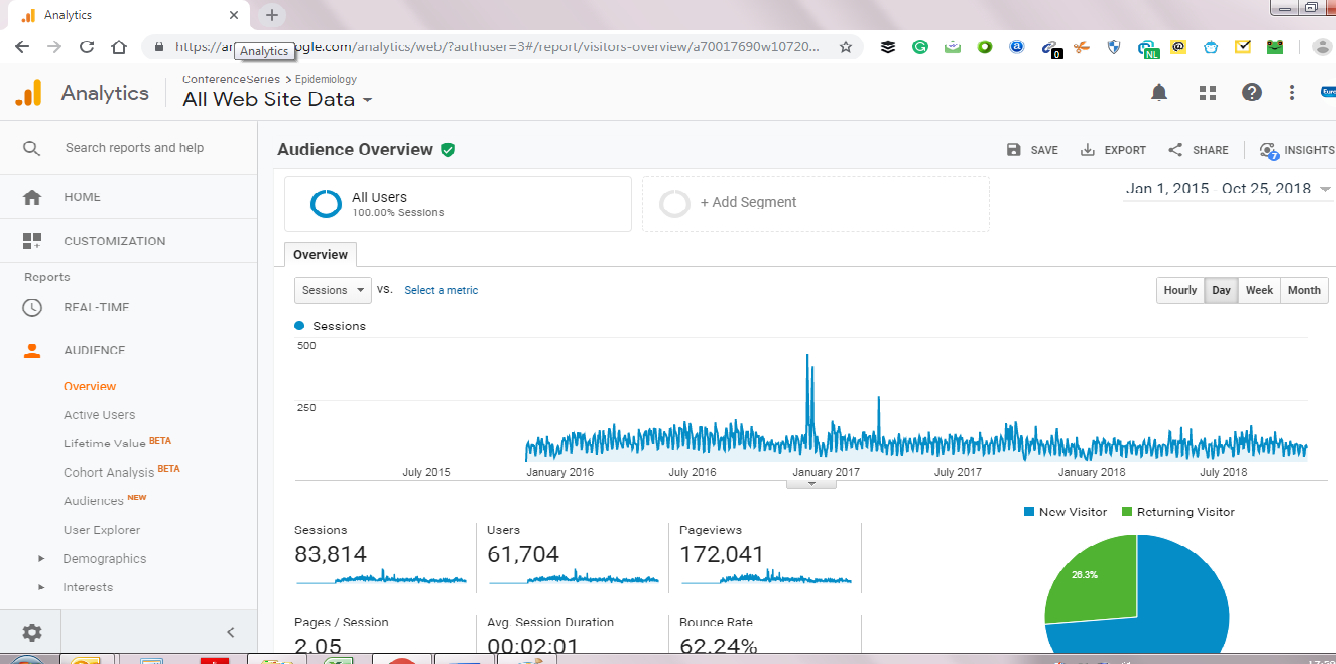Open the blue shield extension icon
This screenshot has height=664, width=1336.
pos(1114,47)
